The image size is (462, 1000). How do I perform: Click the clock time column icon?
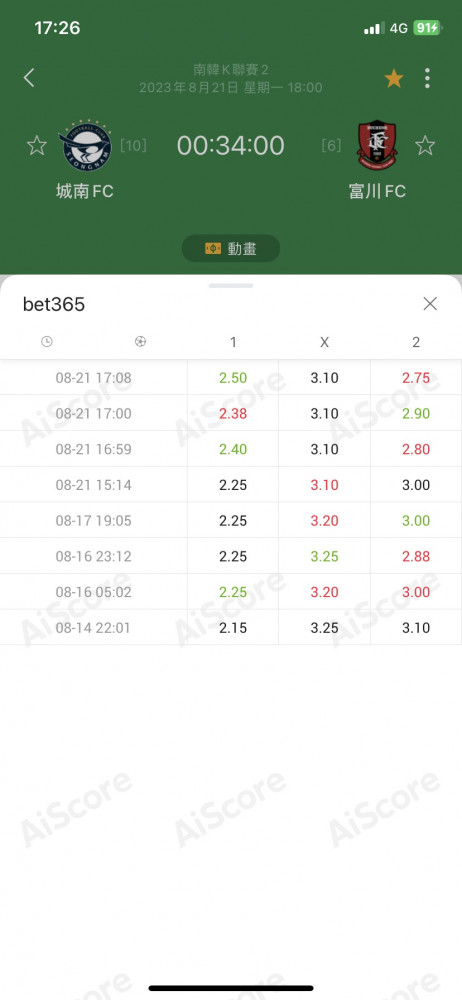tap(47, 342)
